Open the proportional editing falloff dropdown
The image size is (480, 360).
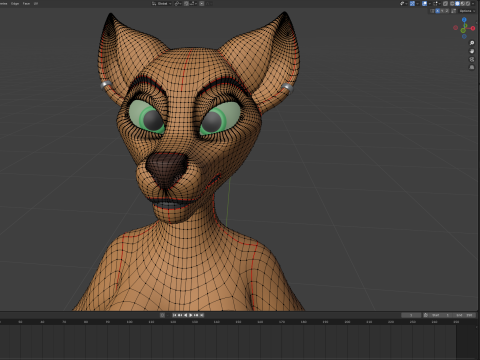[209, 3]
